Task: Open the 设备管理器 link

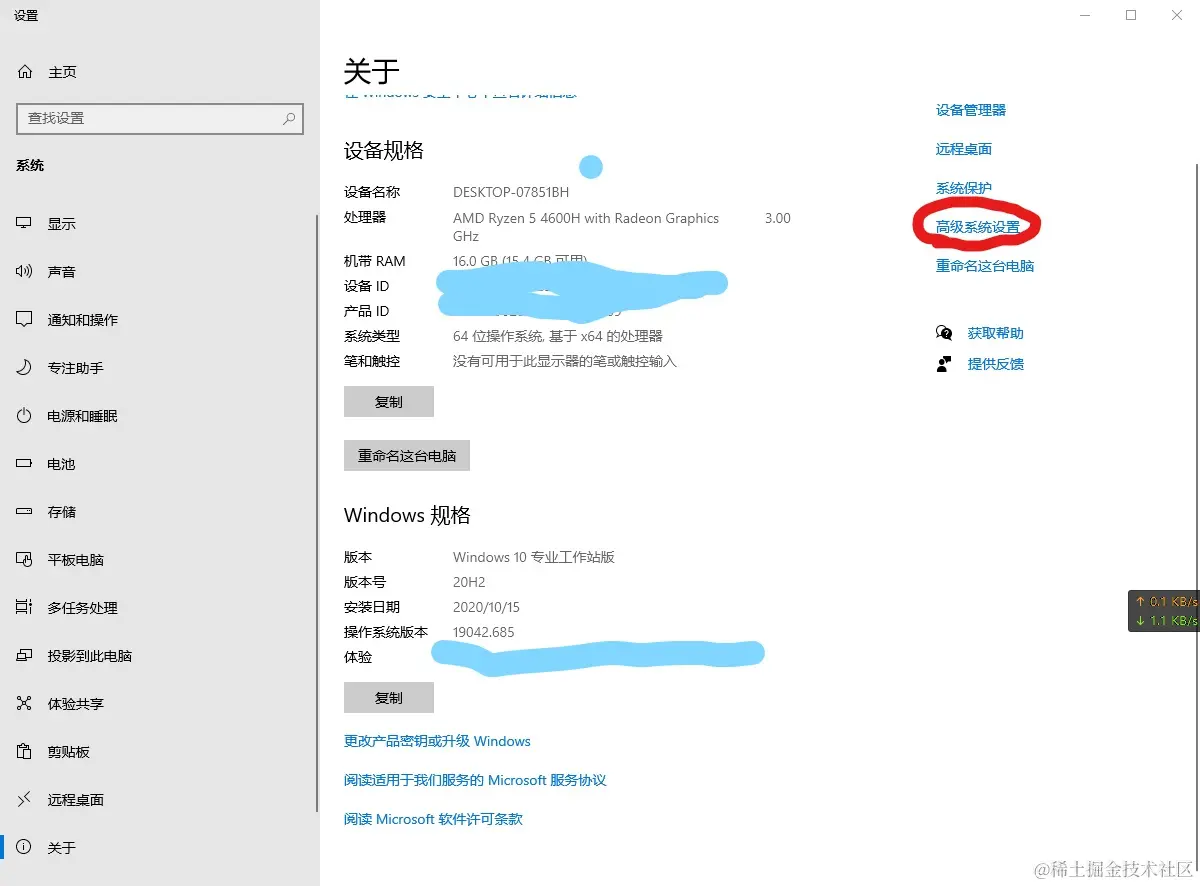Action: tap(972, 110)
